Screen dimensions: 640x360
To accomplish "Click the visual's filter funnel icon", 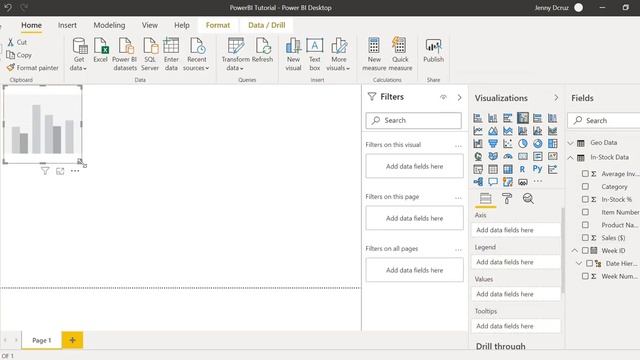I will click(x=45, y=171).
